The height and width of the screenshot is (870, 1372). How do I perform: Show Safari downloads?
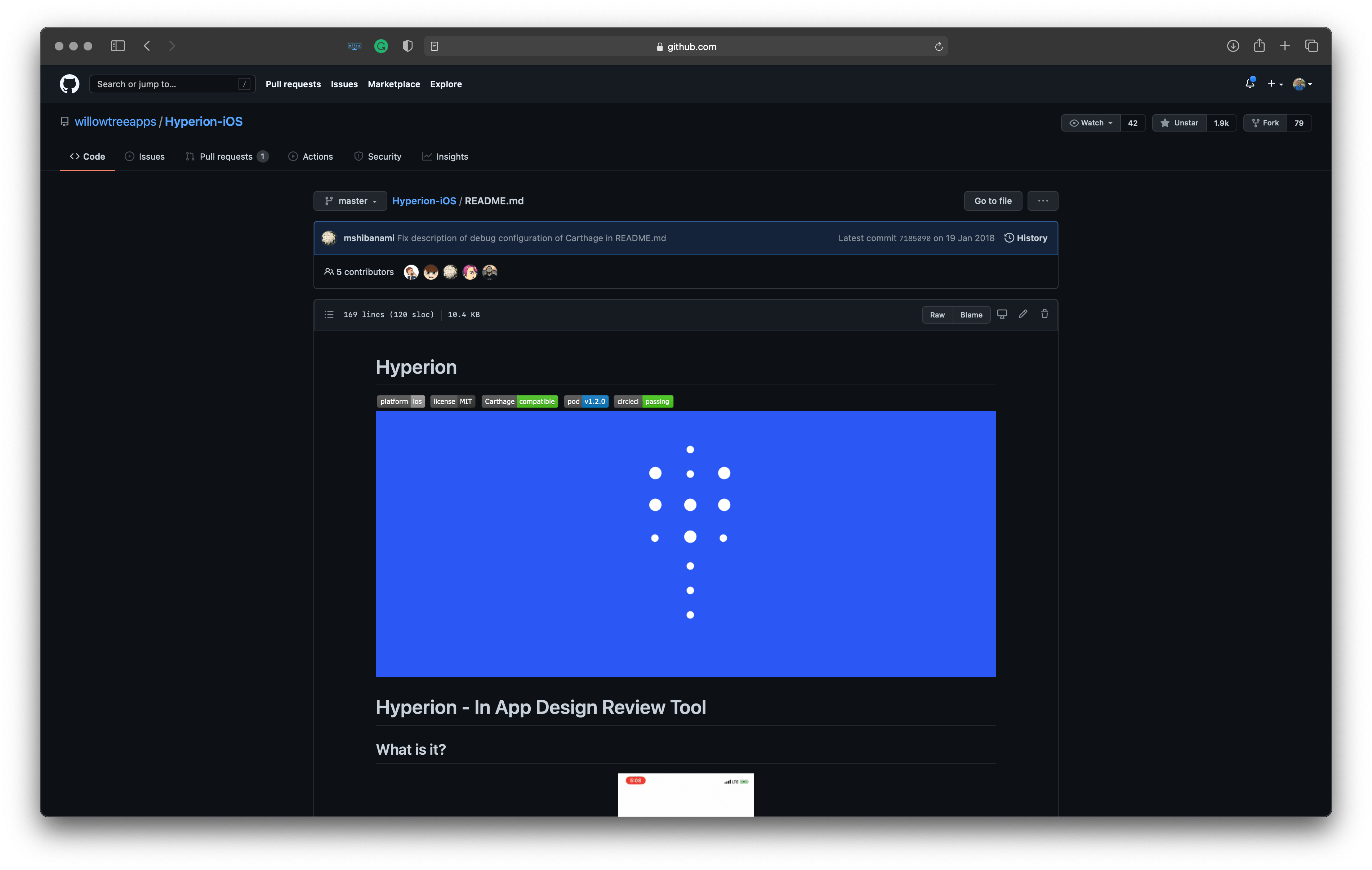click(x=1233, y=46)
